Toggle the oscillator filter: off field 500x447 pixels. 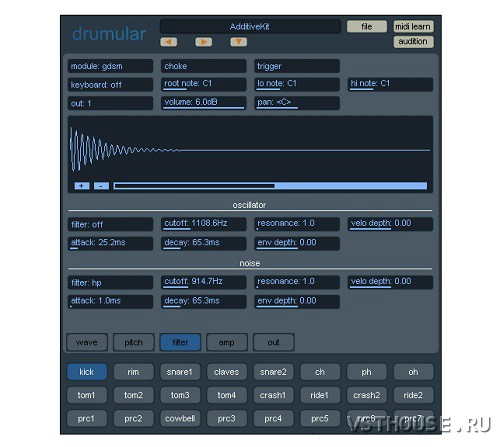click(x=110, y=224)
